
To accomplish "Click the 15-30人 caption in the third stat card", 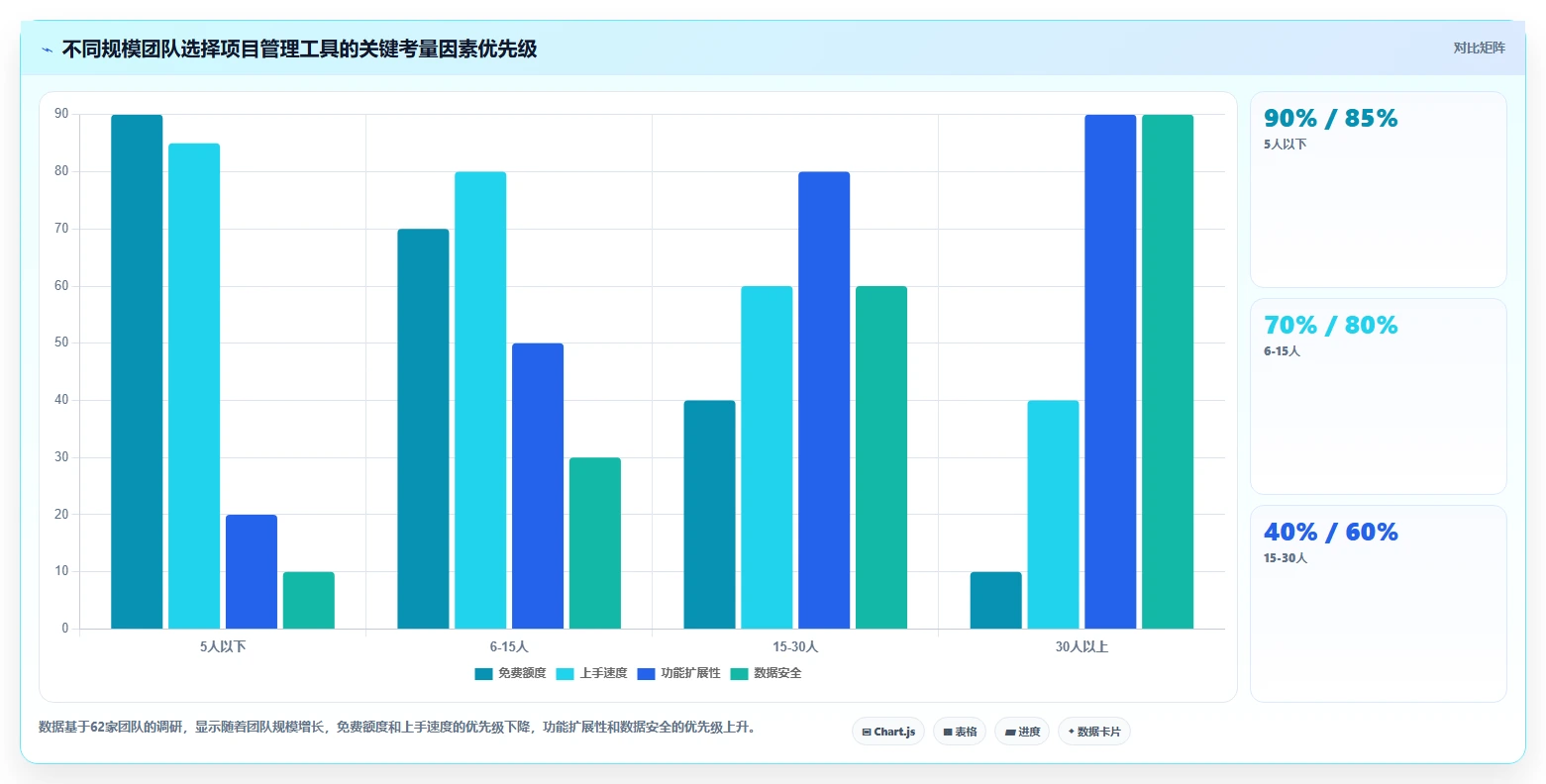I will (1286, 558).
